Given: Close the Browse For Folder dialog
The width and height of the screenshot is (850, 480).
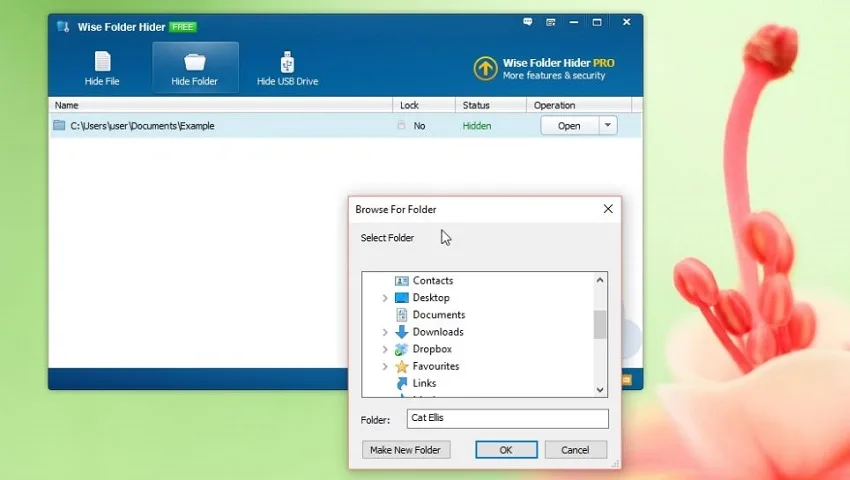Looking at the screenshot, I should pos(608,209).
